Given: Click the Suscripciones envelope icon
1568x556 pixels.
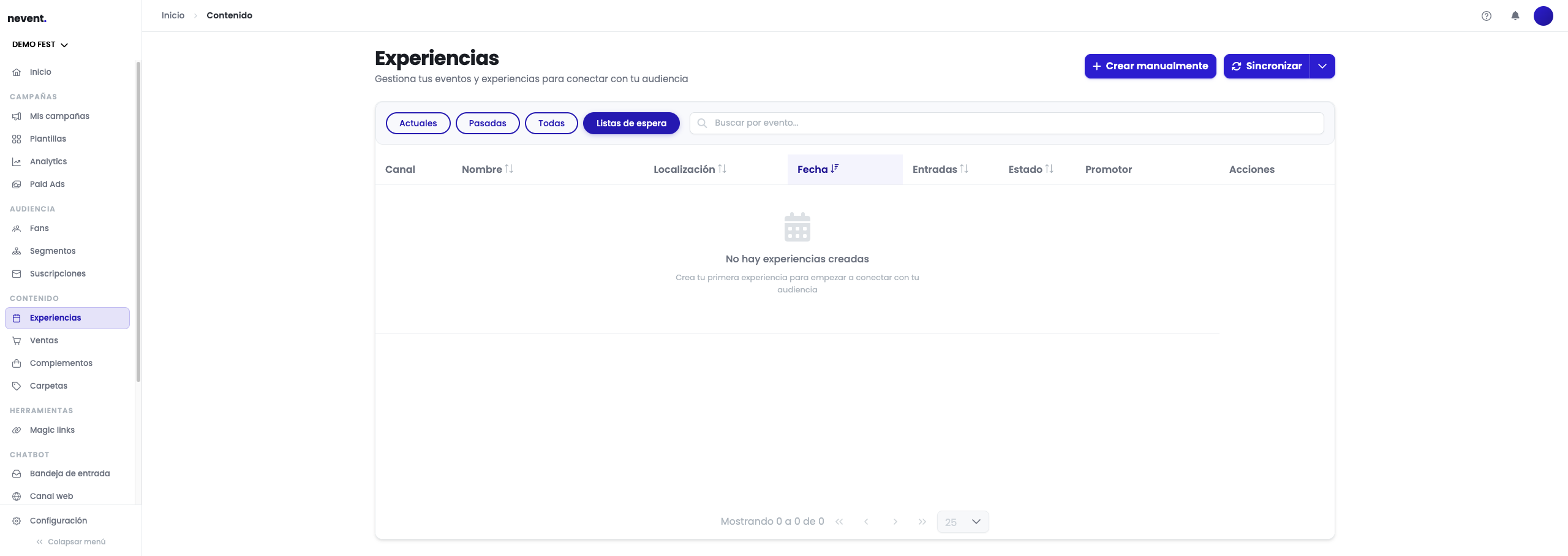Looking at the screenshot, I should click(17, 274).
